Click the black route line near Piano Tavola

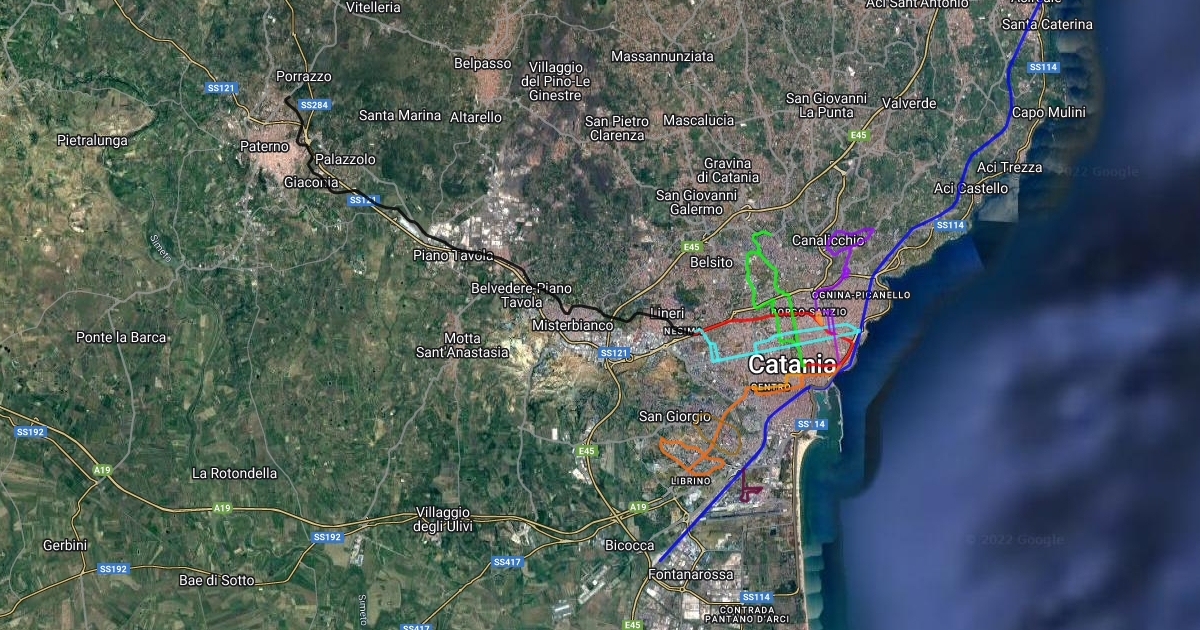coord(470,249)
